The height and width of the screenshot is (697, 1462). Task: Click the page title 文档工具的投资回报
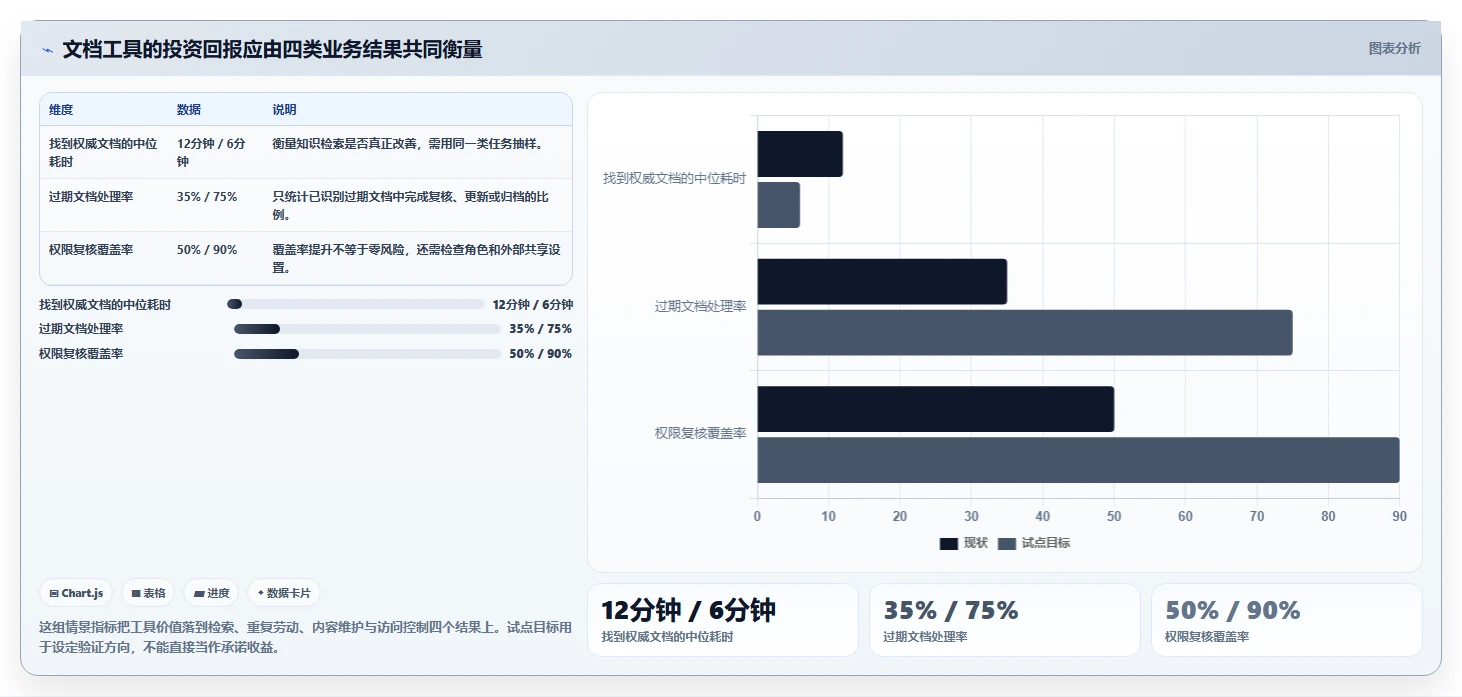(272, 49)
